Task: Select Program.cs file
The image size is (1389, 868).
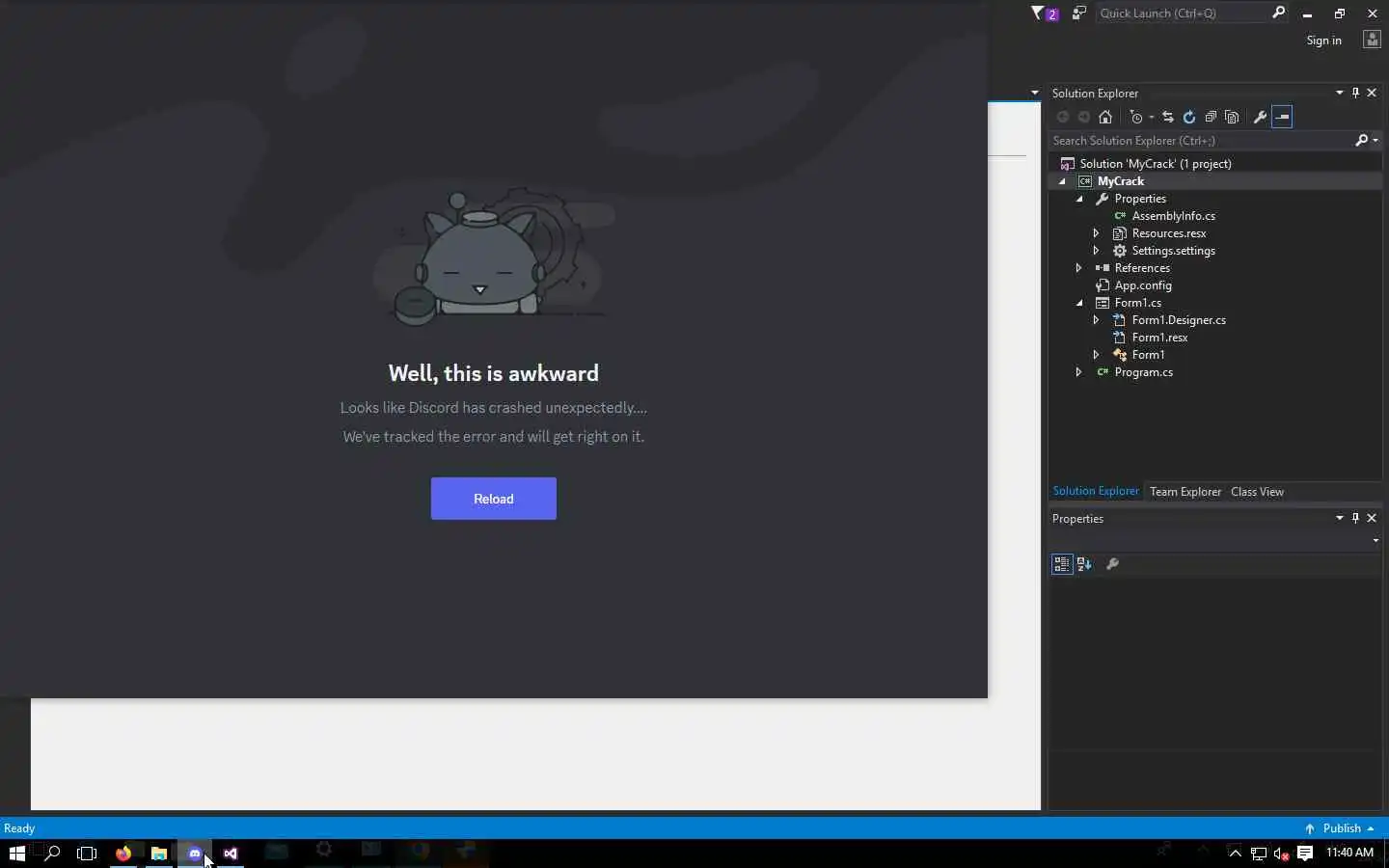Action: 1143,372
